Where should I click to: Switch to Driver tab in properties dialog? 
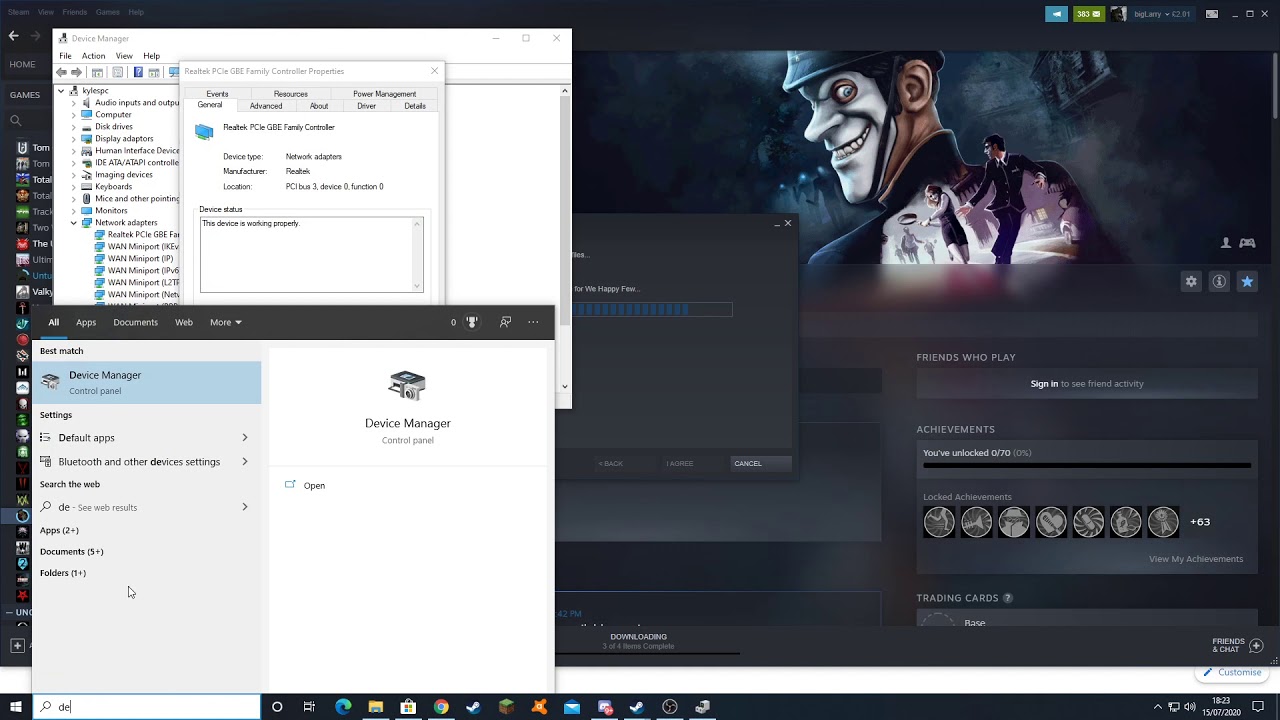click(367, 106)
